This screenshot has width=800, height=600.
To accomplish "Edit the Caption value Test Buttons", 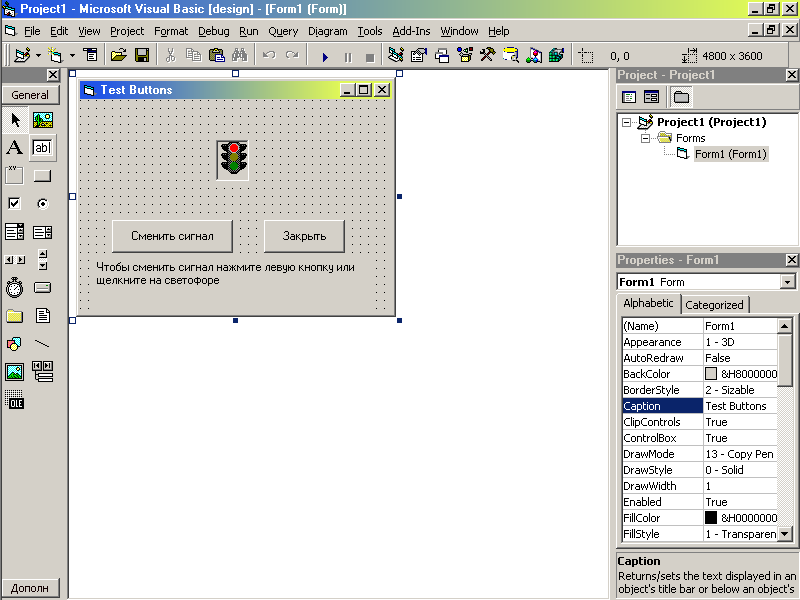I will point(740,406).
